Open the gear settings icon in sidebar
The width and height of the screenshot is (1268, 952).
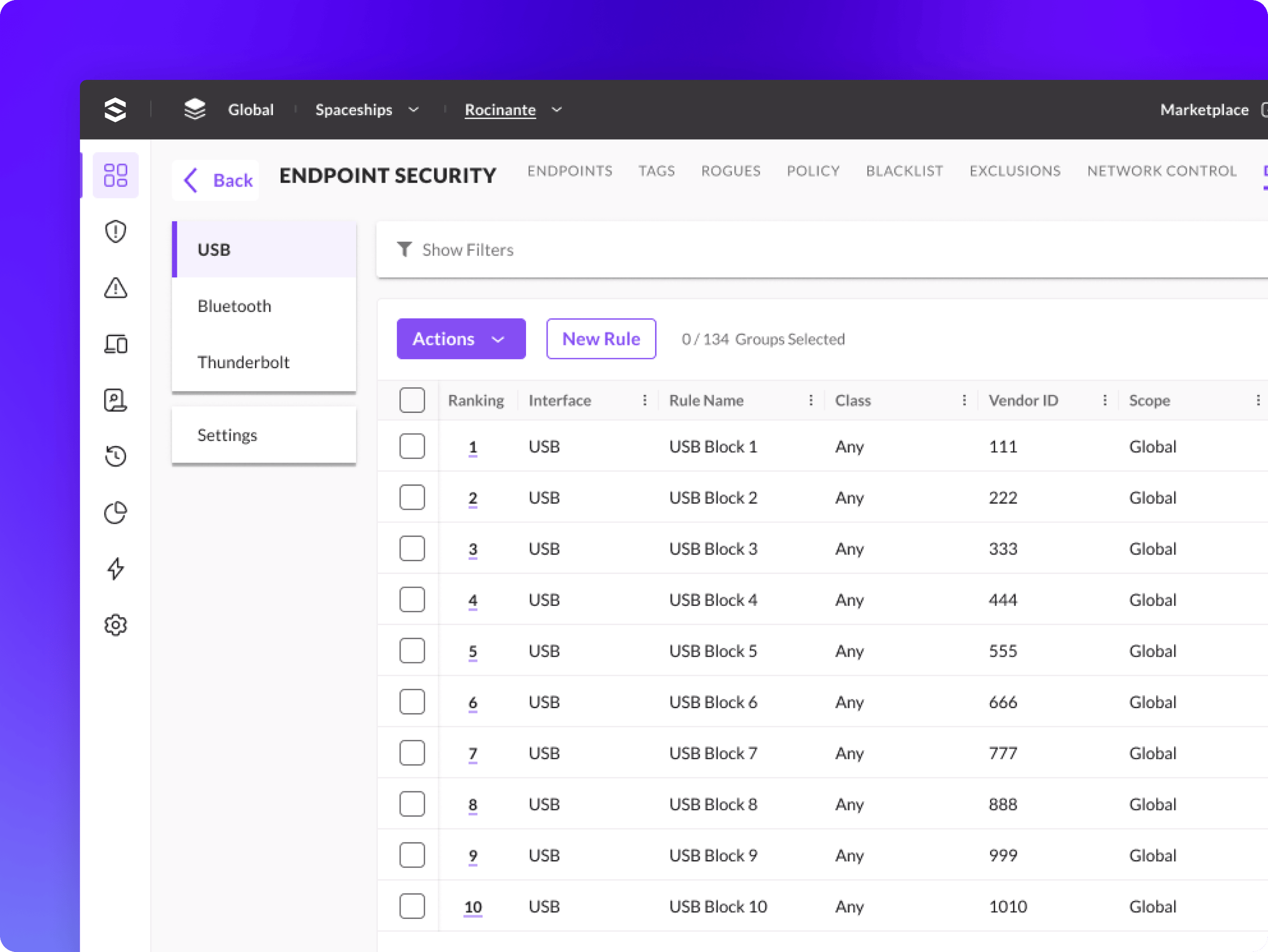(x=116, y=624)
